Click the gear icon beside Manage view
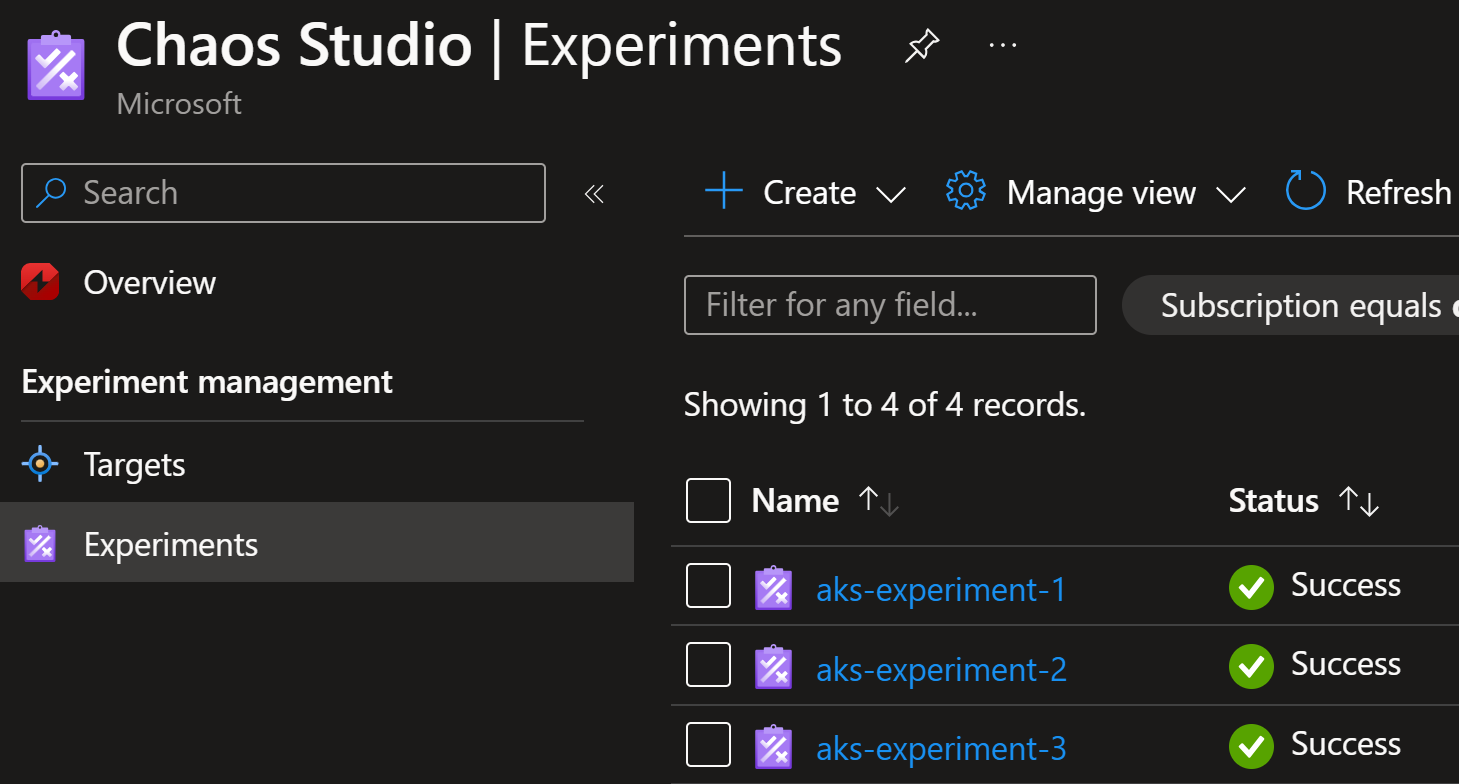The height and width of the screenshot is (784, 1459). pyautogui.click(x=966, y=190)
